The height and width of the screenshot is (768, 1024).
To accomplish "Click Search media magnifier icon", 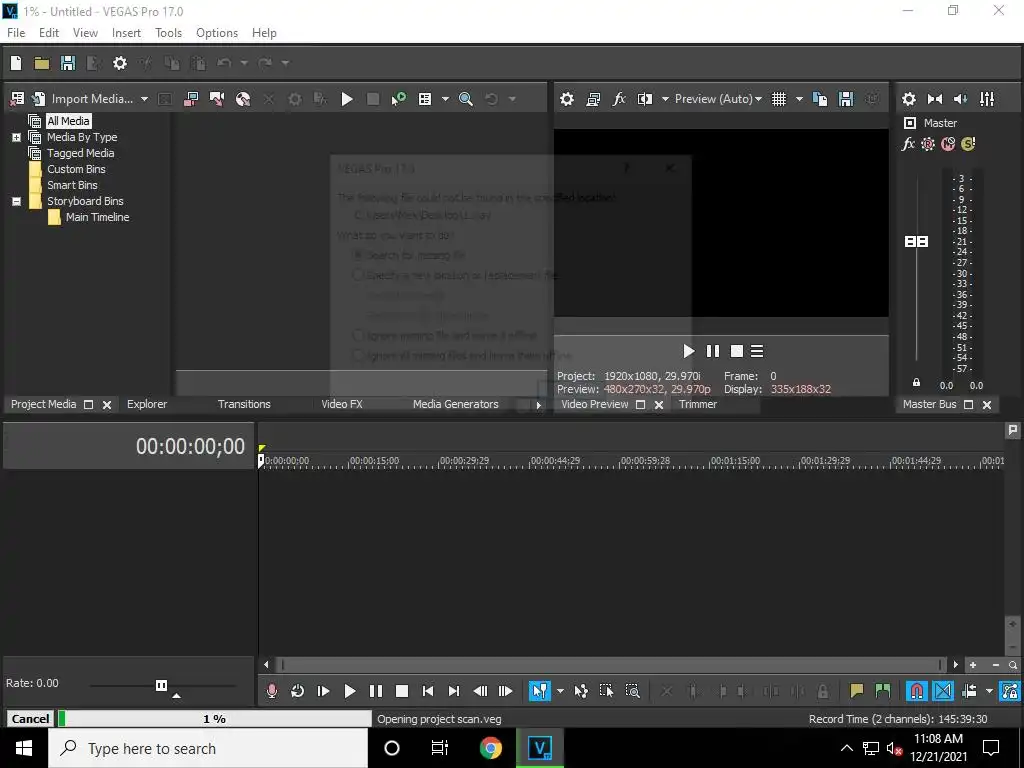I will [x=466, y=99].
